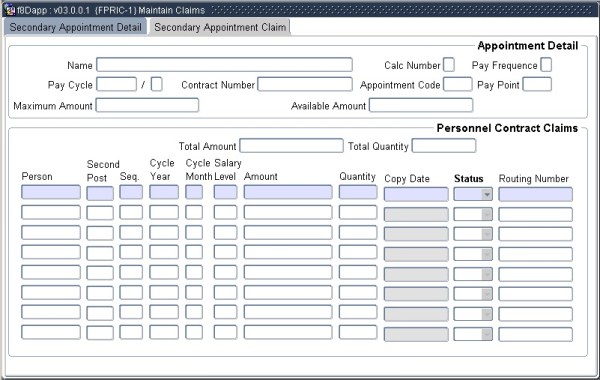Focus Cycle Month field in first row
600x380 pixels.
[194, 192]
